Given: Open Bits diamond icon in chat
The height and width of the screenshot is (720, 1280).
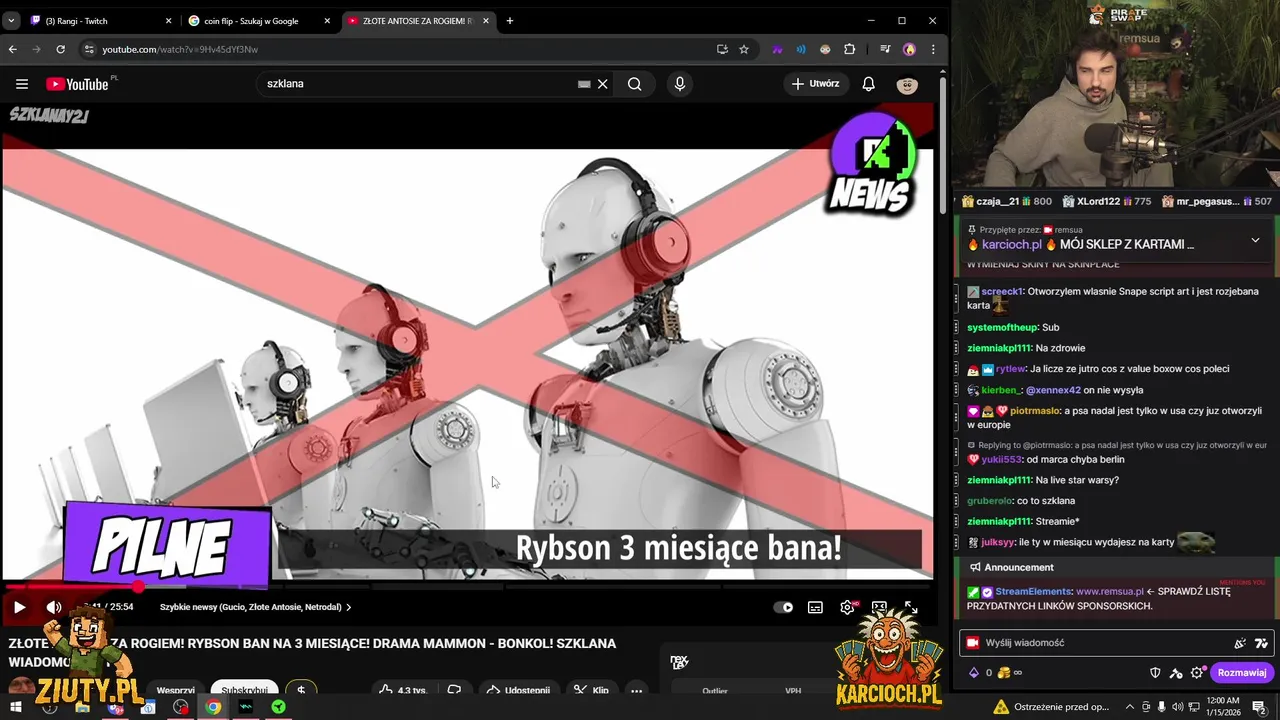Looking at the screenshot, I should click(974, 673).
